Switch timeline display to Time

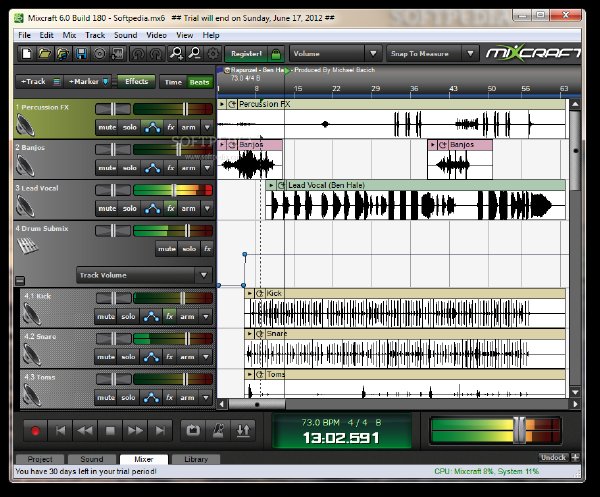pos(173,82)
